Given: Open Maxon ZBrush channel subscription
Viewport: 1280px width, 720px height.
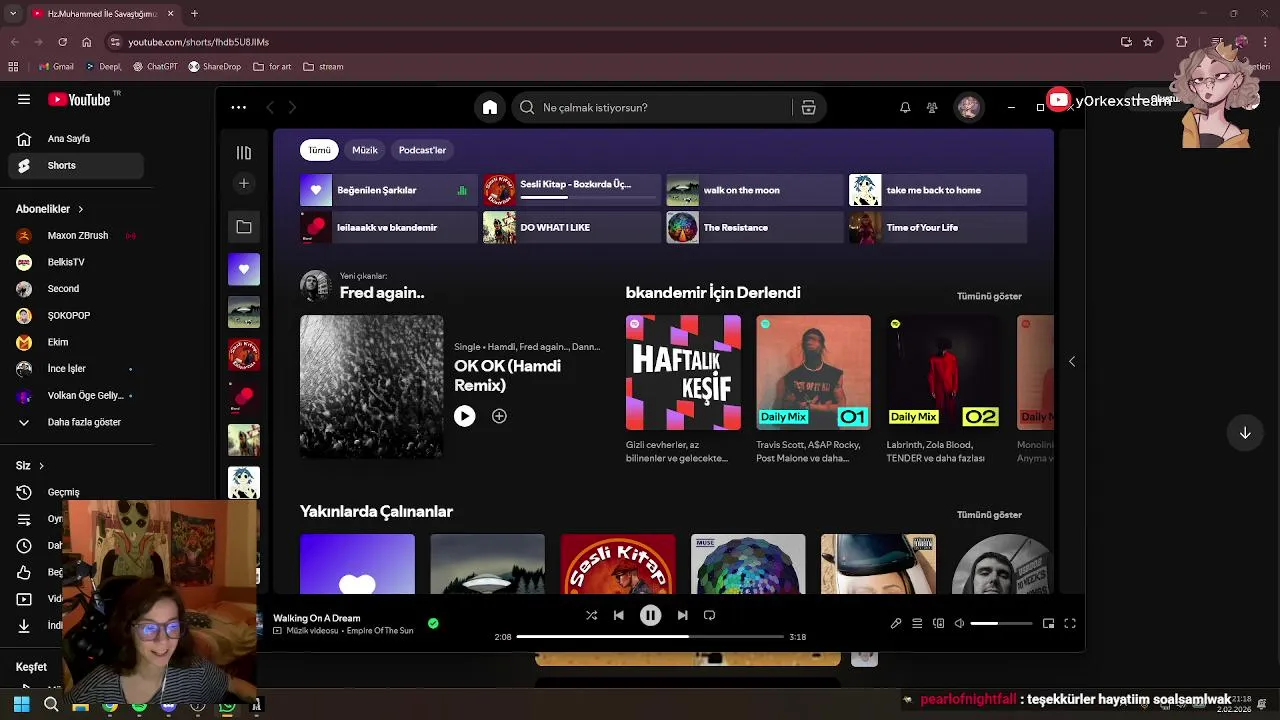Looking at the screenshot, I should point(76,236).
